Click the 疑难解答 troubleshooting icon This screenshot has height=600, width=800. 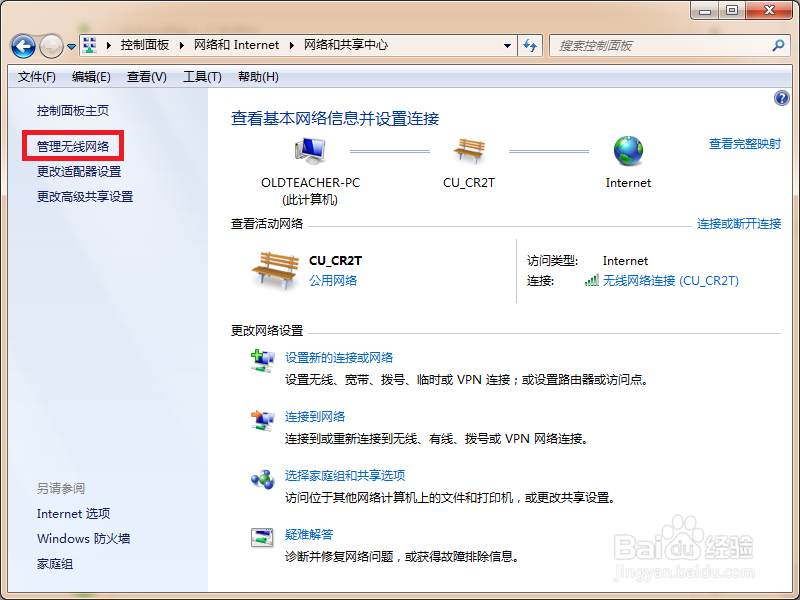(x=262, y=538)
